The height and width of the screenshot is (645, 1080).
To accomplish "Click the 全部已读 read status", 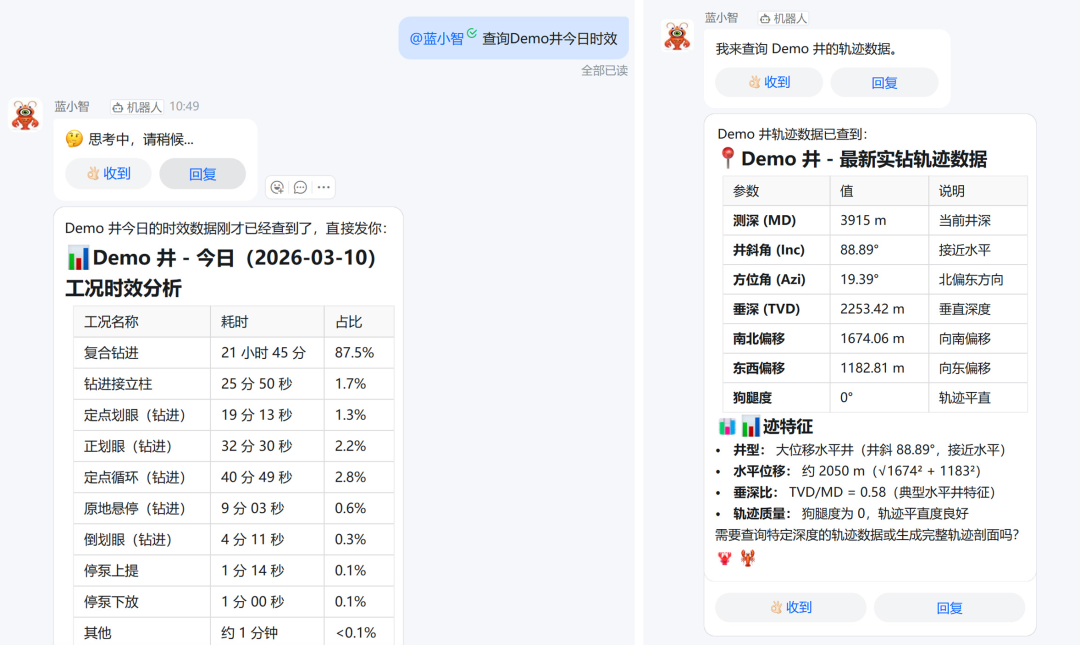I will 604,70.
